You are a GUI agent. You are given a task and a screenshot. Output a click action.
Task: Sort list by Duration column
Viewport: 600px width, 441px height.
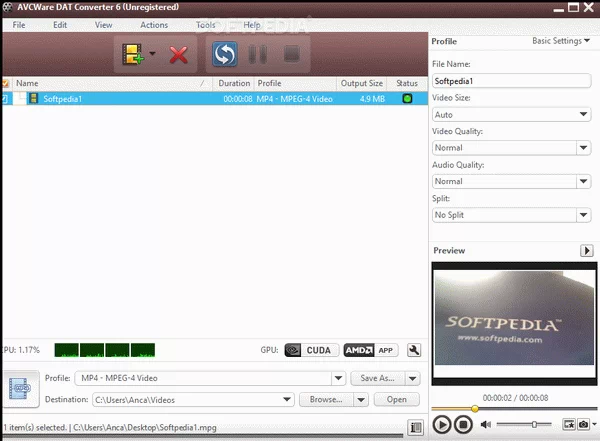click(234, 83)
